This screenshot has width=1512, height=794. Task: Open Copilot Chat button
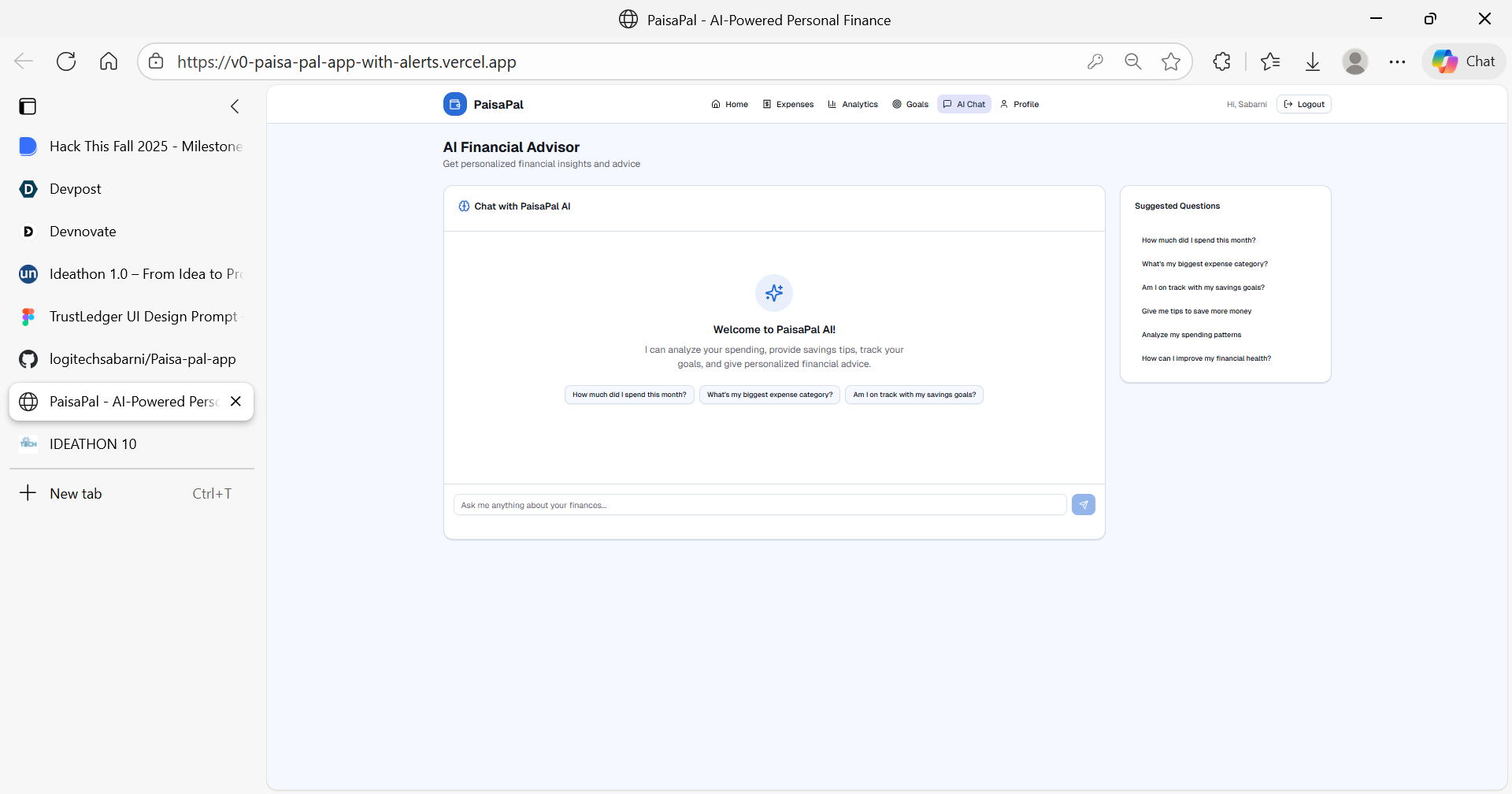[x=1464, y=61]
